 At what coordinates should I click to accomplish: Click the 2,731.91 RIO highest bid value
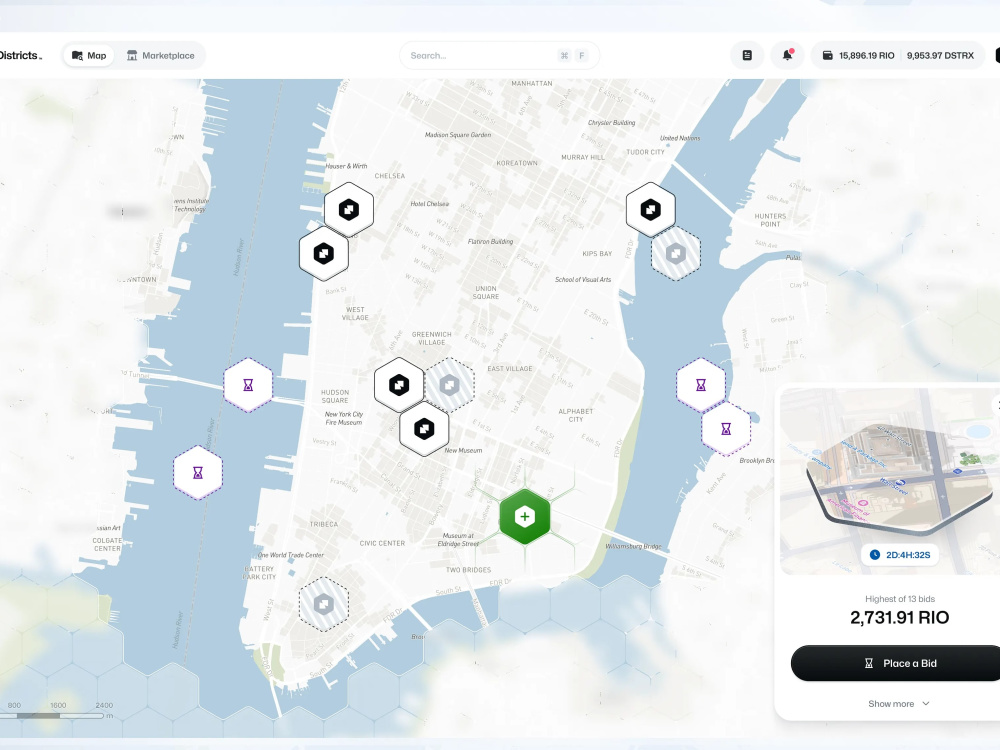point(899,617)
